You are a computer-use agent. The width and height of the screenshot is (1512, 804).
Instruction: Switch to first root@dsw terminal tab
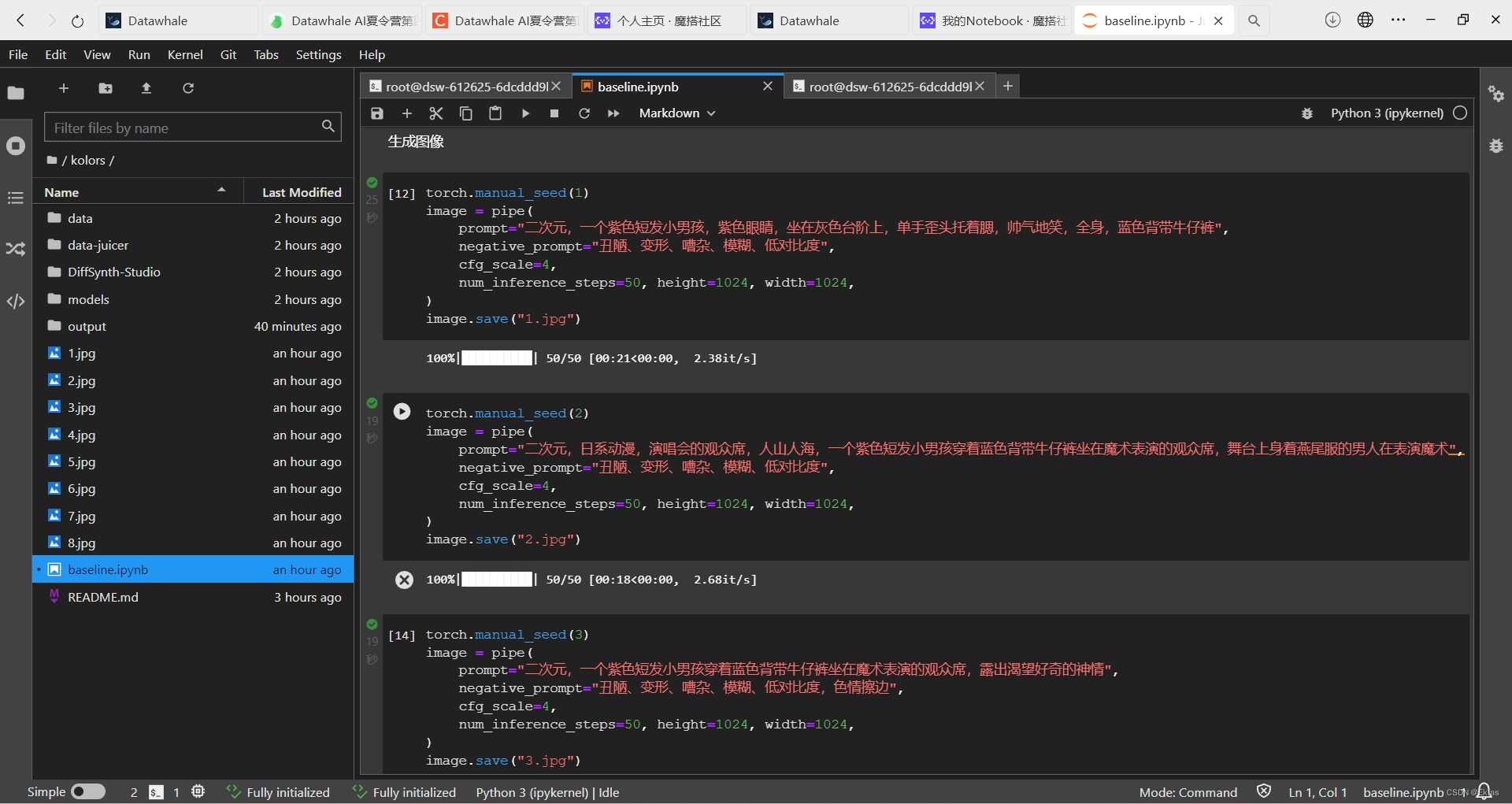pos(466,87)
